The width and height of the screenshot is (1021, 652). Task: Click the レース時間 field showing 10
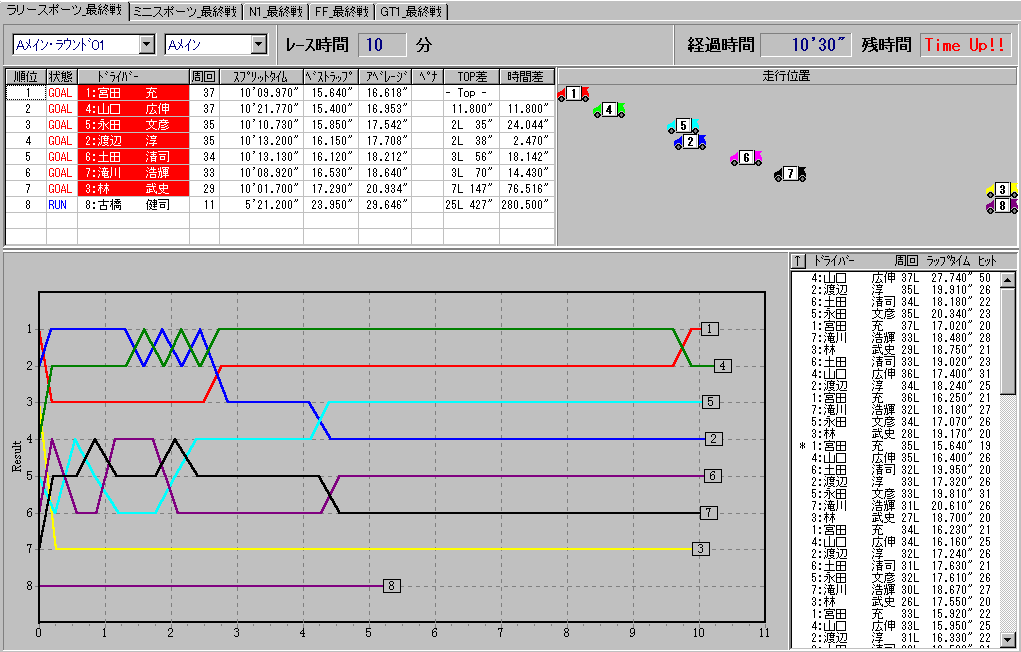tap(384, 45)
